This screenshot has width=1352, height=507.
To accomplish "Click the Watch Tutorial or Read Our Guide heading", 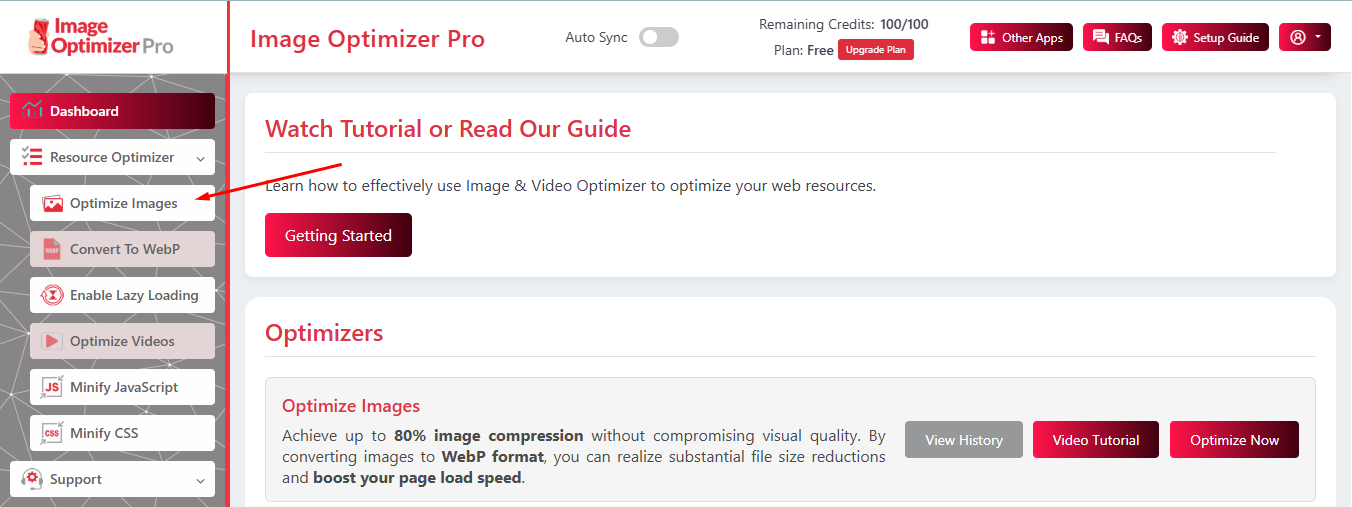I will [448, 128].
